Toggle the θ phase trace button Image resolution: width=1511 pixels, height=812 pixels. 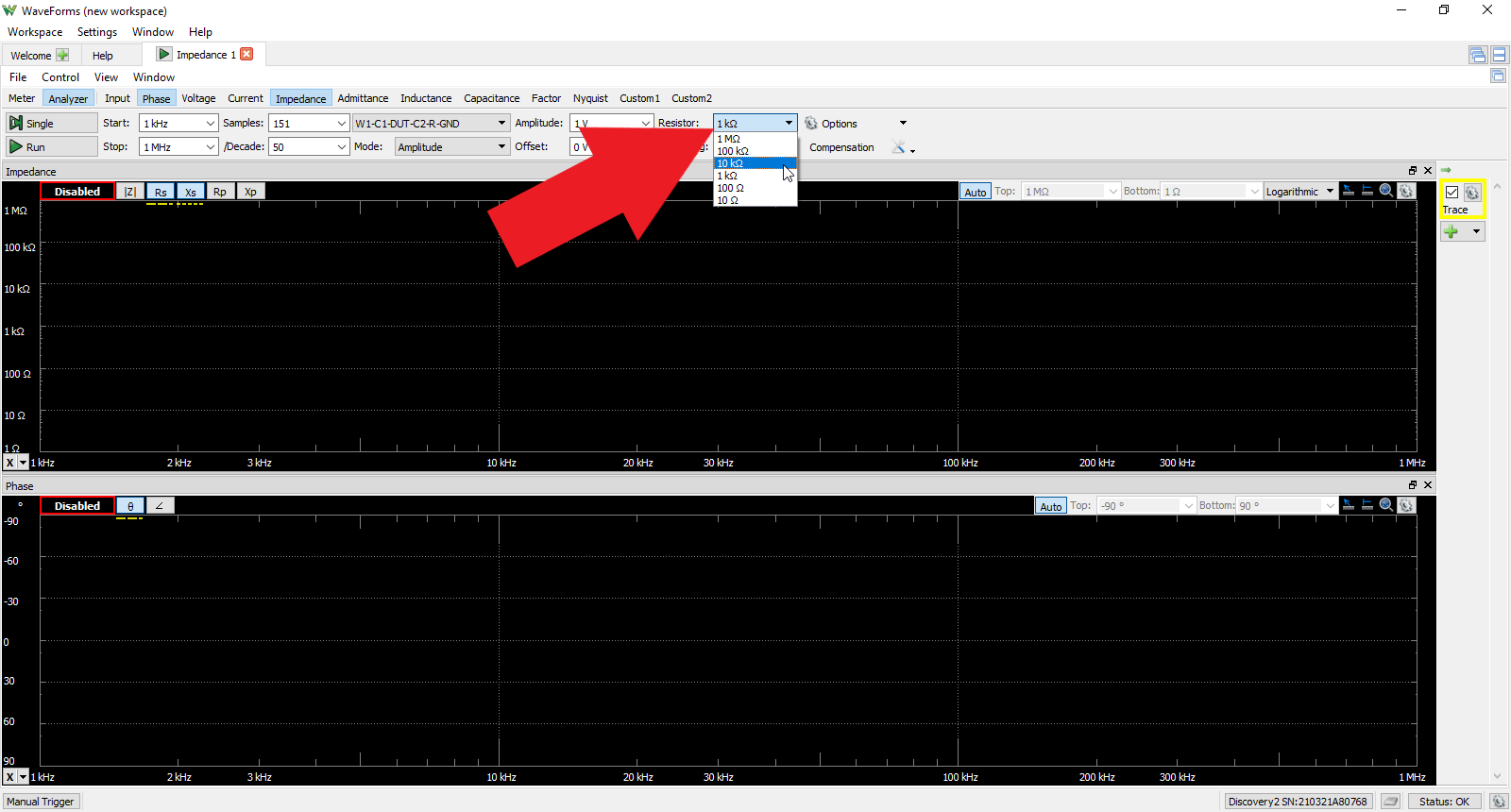pos(130,506)
